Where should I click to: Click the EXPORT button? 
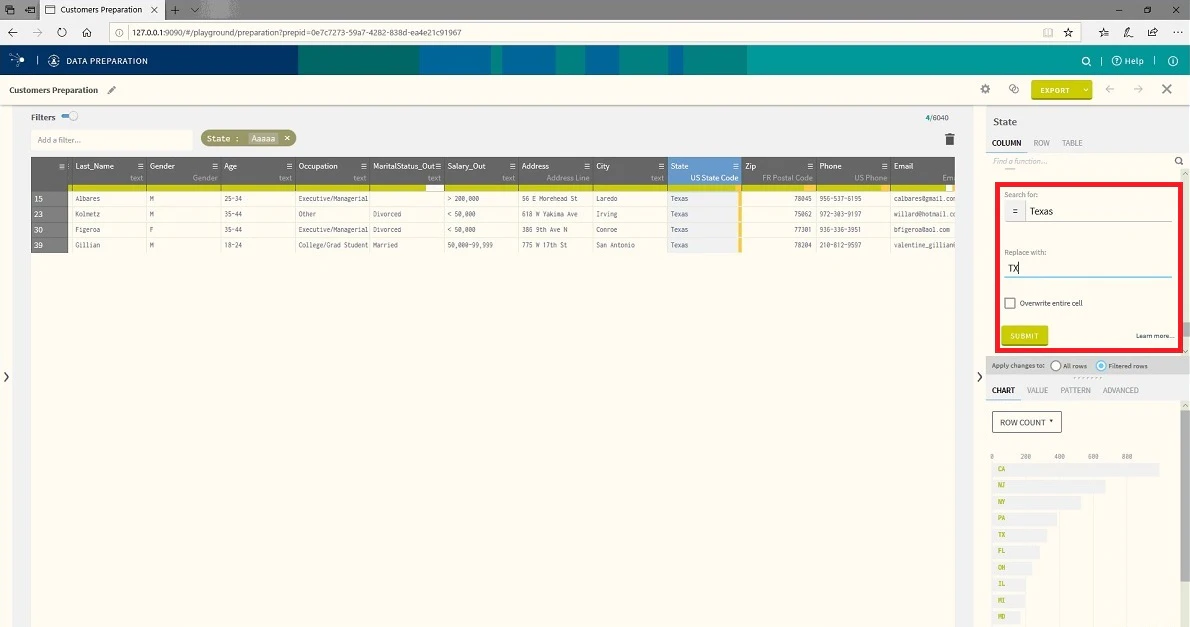tap(1055, 90)
